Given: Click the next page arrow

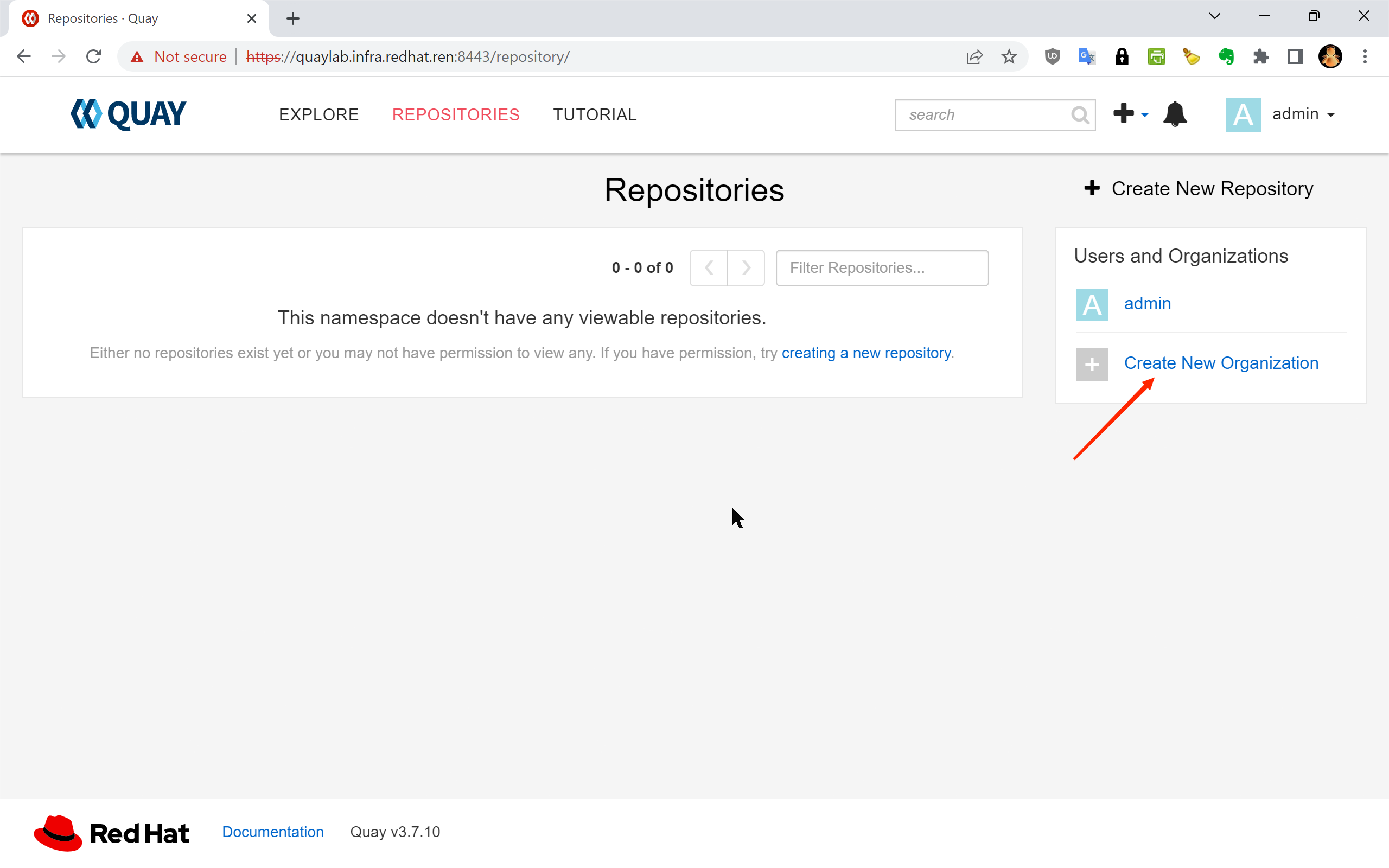Looking at the screenshot, I should [x=746, y=267].
